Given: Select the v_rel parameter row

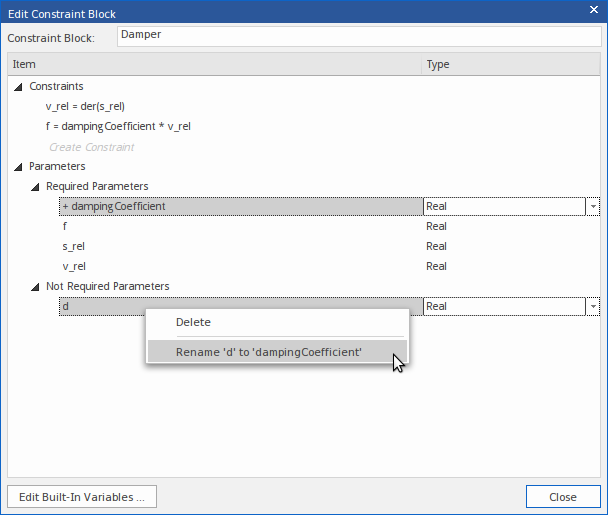Looking at the screenshot, I should pyautogui.click(x=73, y=266).
